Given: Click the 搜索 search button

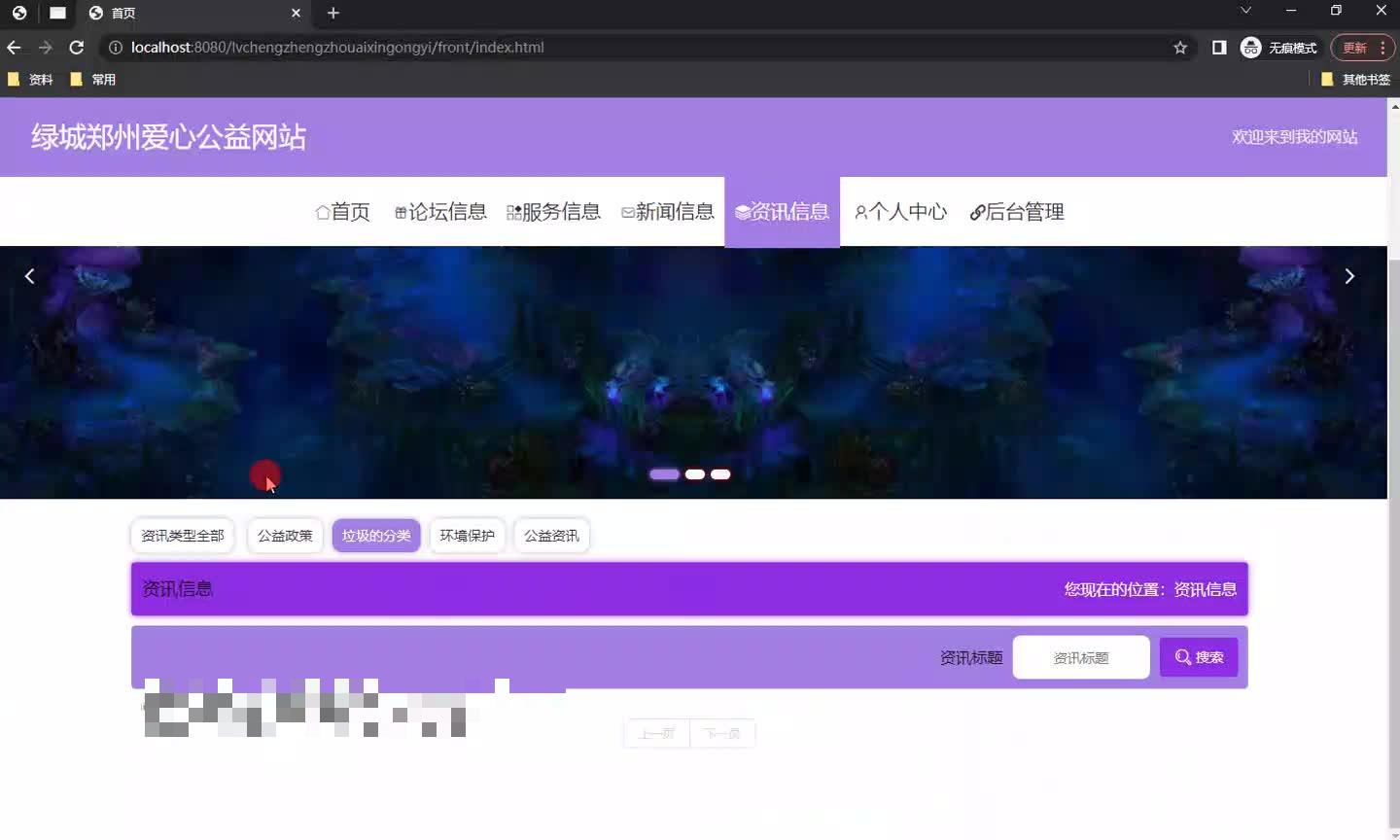Looking at the screenshot, I should coord(1199,657).
